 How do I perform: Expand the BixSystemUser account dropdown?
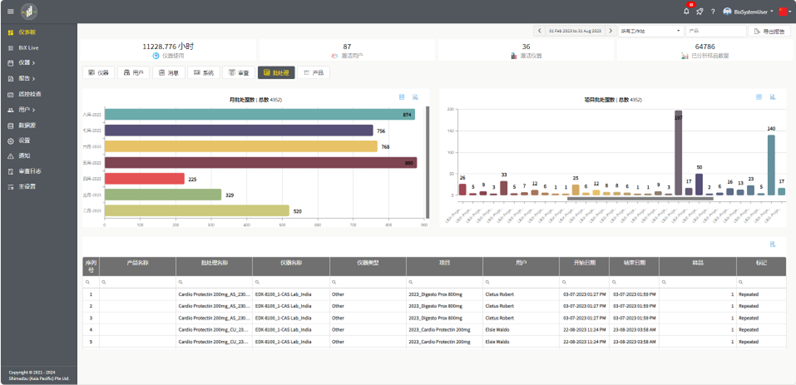click(x=772, y=11)
